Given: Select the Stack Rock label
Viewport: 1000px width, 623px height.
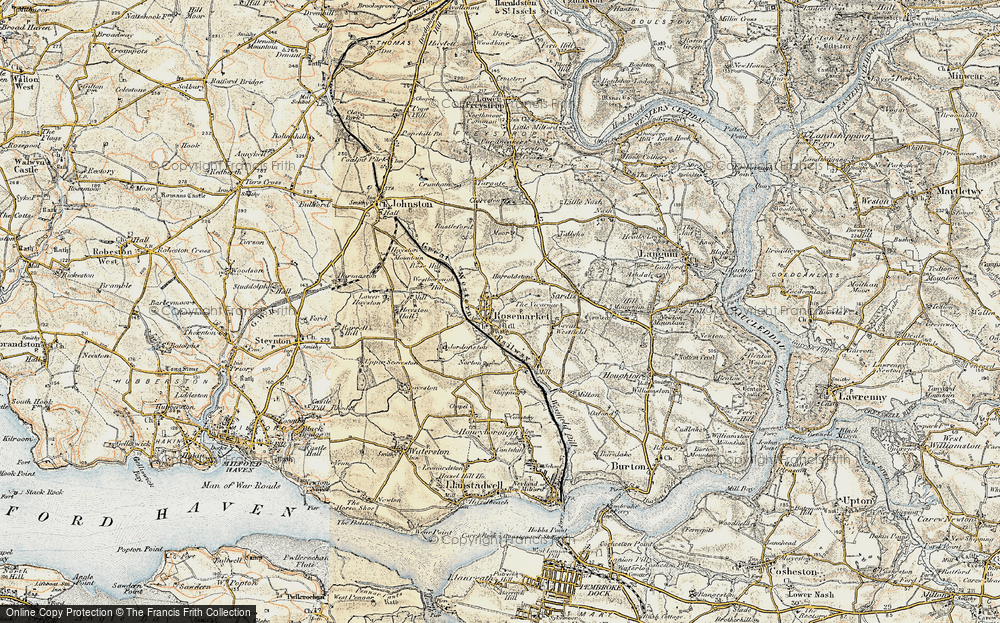Looking at the screenshot, I should [x=44, y=492].
